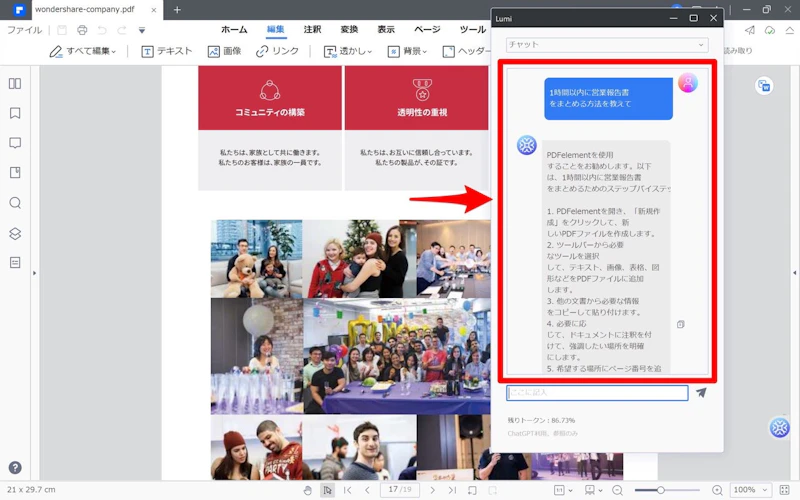Click the Lumi chat message input field
This screenshot has height=500, width=800.
[596, 393]
